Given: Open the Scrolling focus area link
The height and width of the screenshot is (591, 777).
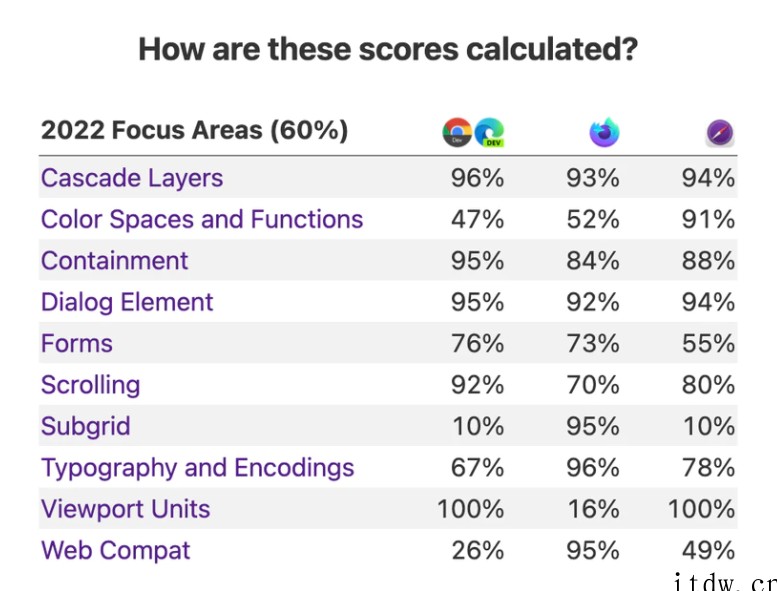Looking at the screenshot, I should point(91,385).
